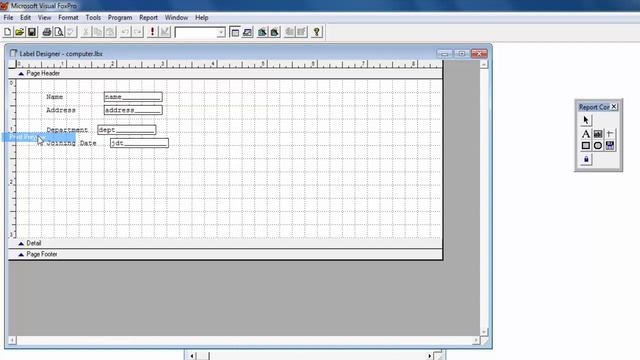Click the AutoReport toolbar icon
This screenshot has height=360, width=640.
(302, 32)
